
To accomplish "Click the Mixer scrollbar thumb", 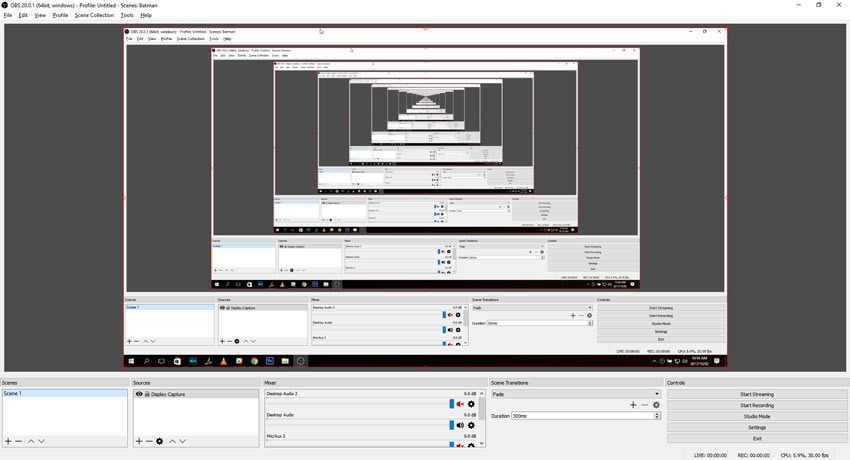I will point(482,407).
